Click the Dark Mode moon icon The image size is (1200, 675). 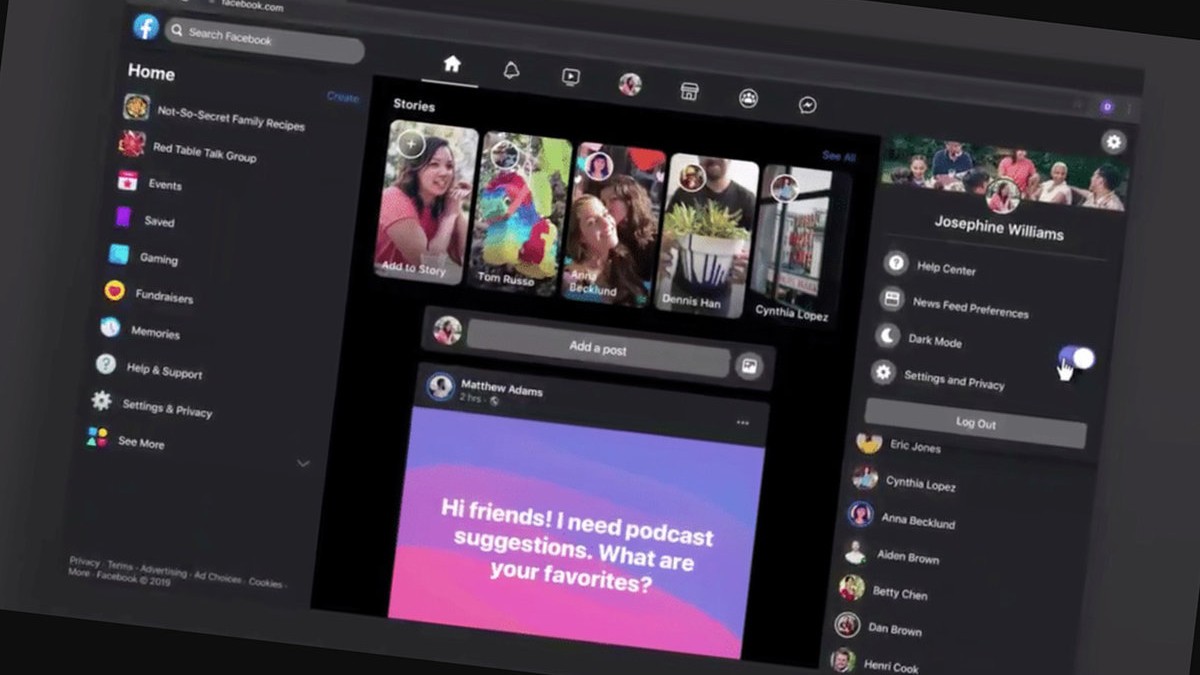click(887, 336)
